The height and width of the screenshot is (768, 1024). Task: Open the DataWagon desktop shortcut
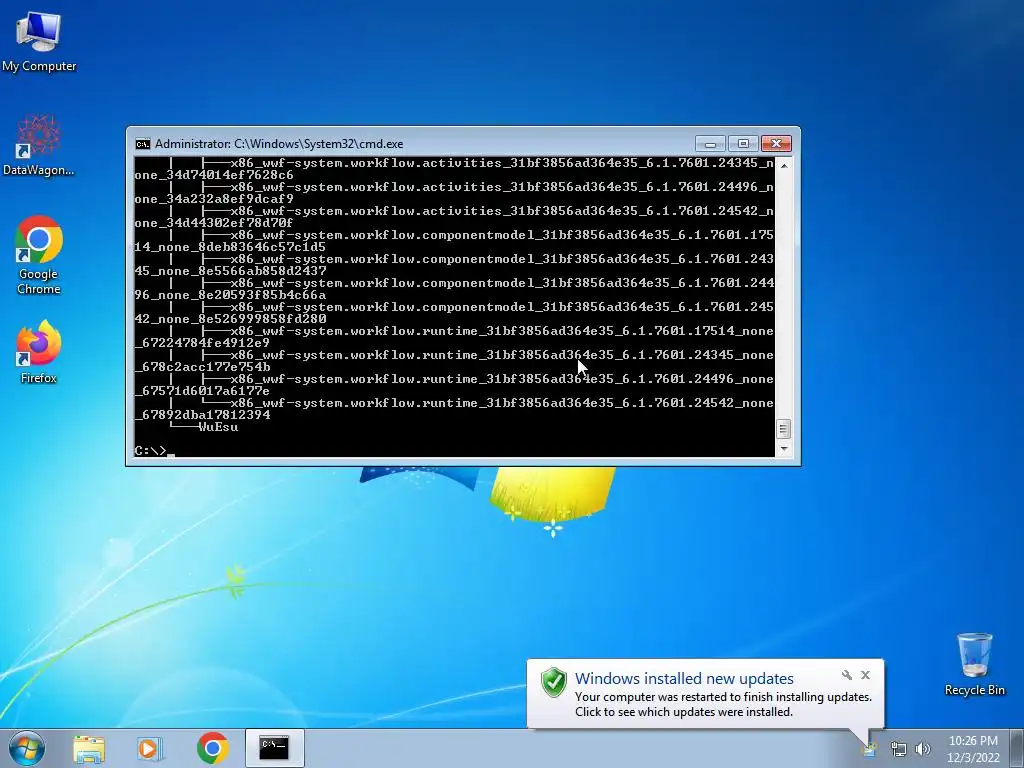39,145
